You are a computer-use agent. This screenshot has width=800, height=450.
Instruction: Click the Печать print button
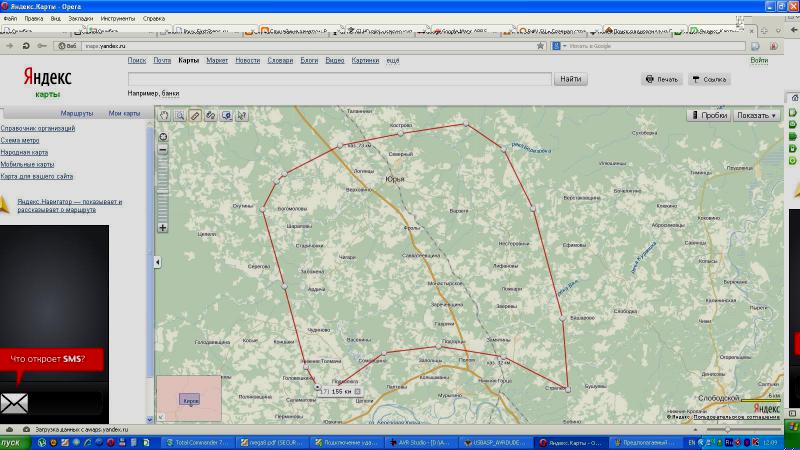tap(661, 79)
